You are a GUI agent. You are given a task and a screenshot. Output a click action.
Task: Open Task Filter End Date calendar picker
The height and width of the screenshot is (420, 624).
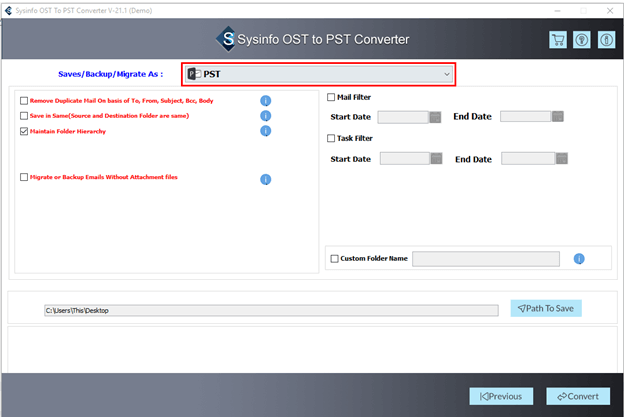pos(562,158)
